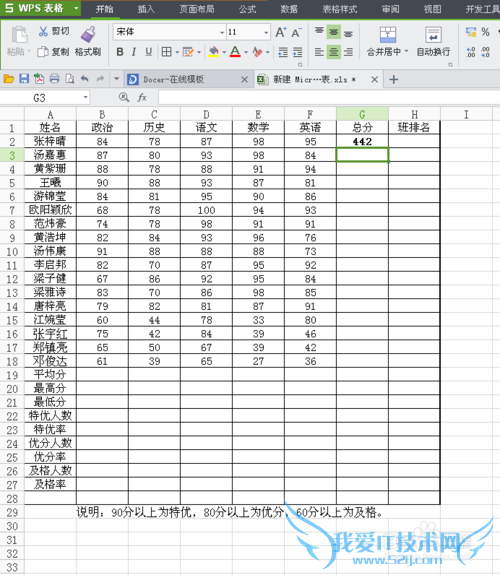This screenshot has width=500, height=575.
Task: Select the 班排名 header cell
Action: 414,127
